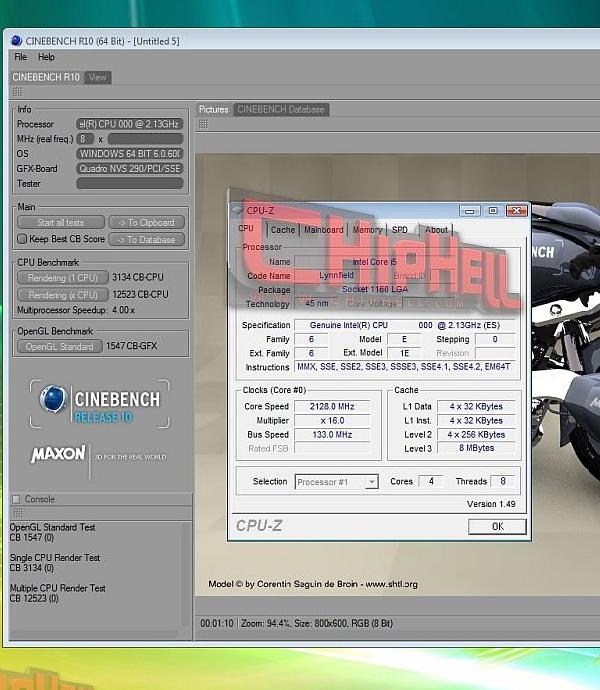This screenshot has height=690, width=600.
Task: Switch to the CINEBENCH Database tab
Action: pos(281,109)
